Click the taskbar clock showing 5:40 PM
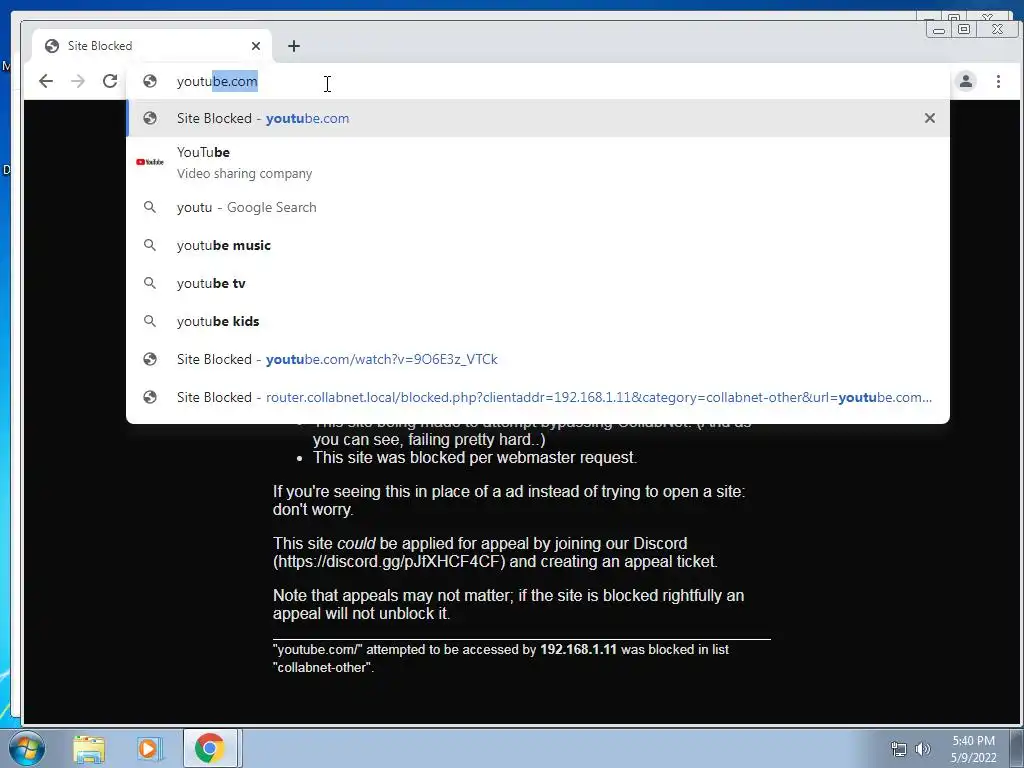Image resolution: width=1024 pixels, height=768 pixels. [x=973, y=749]
